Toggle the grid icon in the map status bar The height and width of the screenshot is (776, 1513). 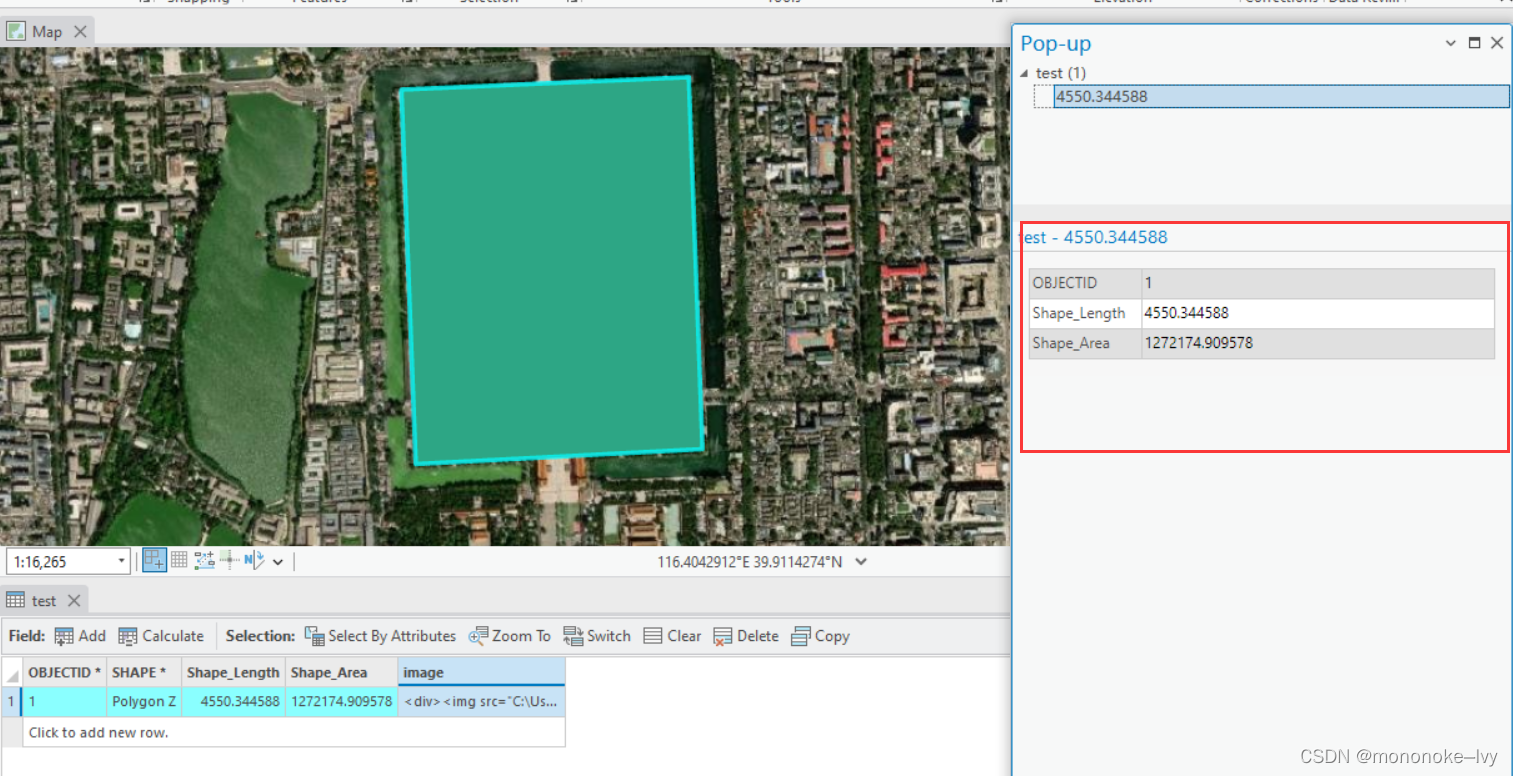(179, 560)
